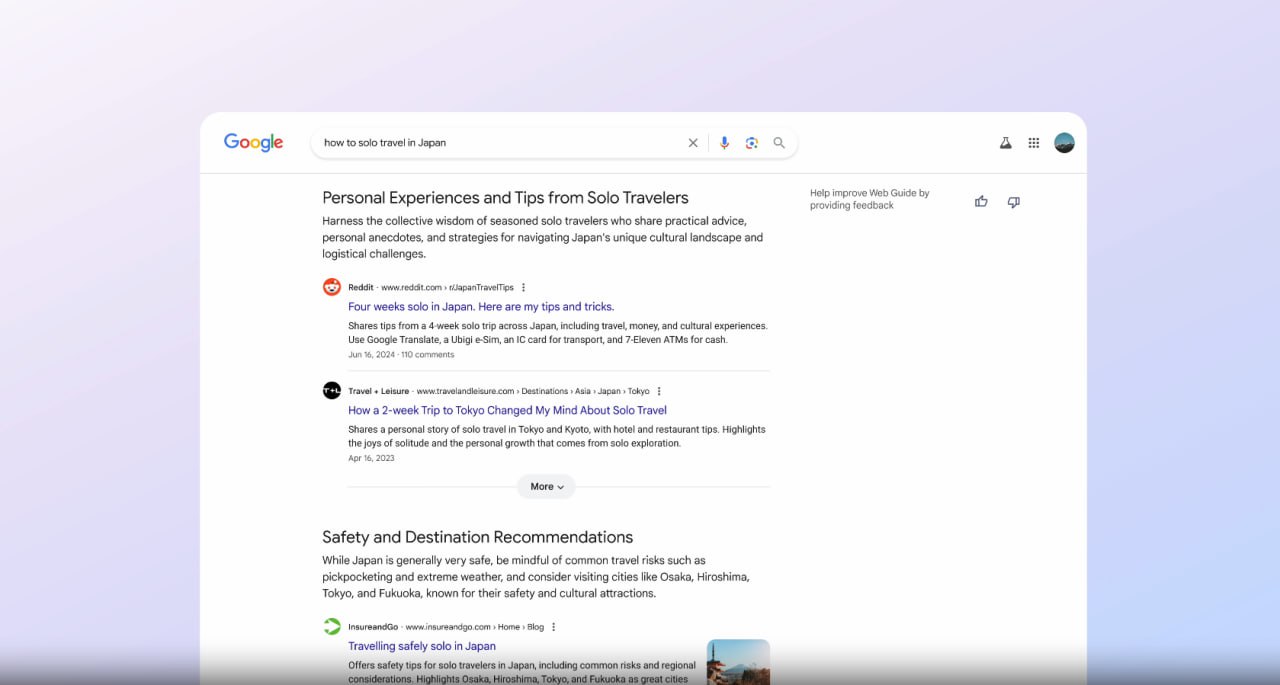Start voice search with microphone icon

pyautogui.click(x=725, y=143)
